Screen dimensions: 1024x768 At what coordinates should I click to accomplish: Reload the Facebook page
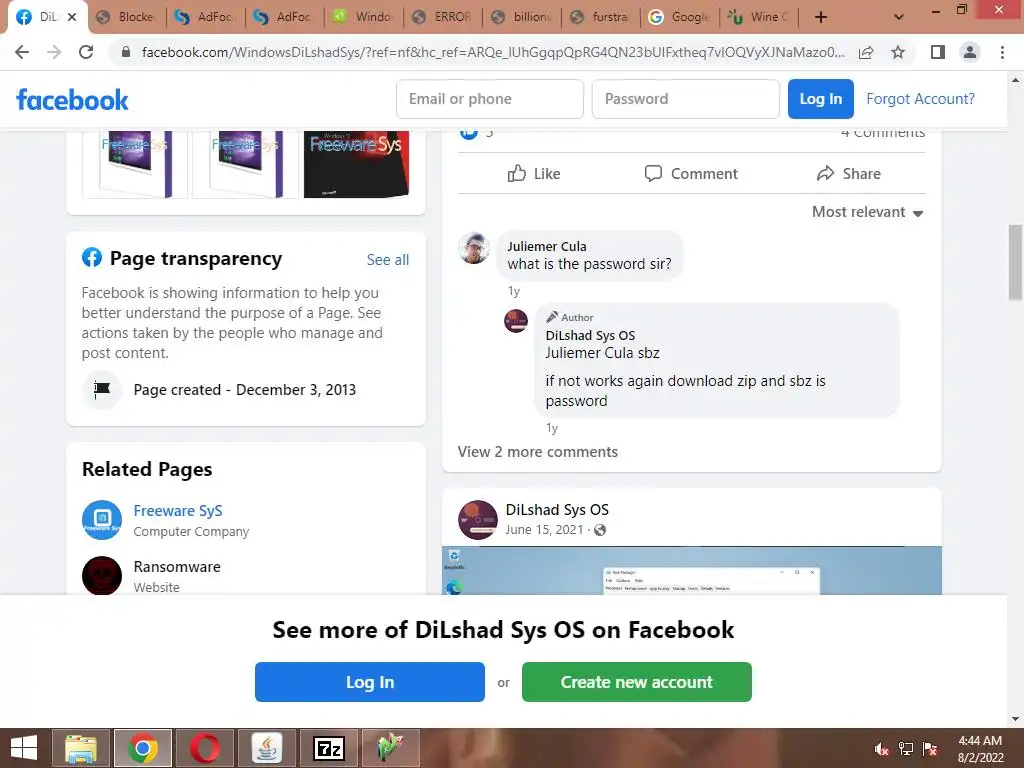pos(86,52)
